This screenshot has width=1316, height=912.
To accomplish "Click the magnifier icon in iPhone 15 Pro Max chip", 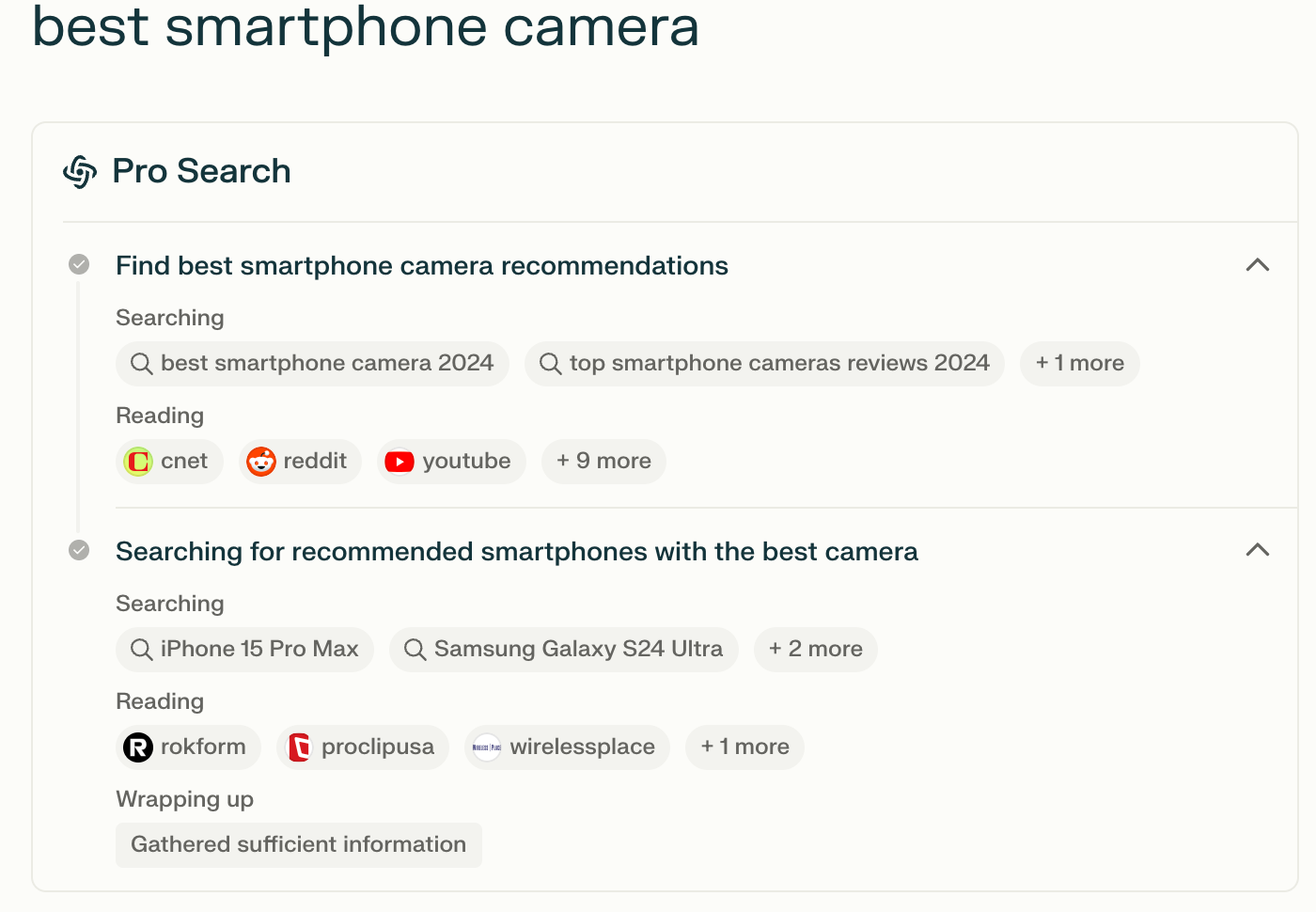I will [141, 650].
